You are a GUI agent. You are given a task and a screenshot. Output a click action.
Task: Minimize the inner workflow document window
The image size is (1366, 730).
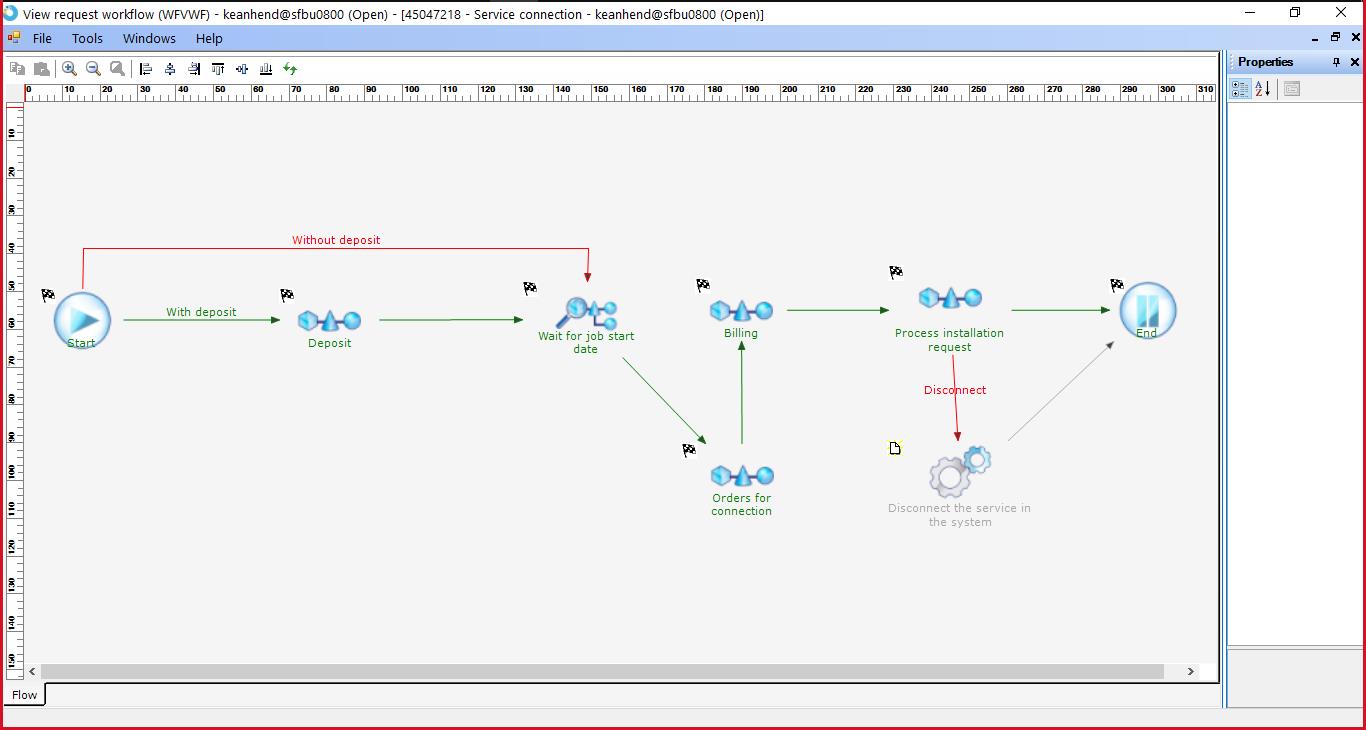click(1316, 38)
